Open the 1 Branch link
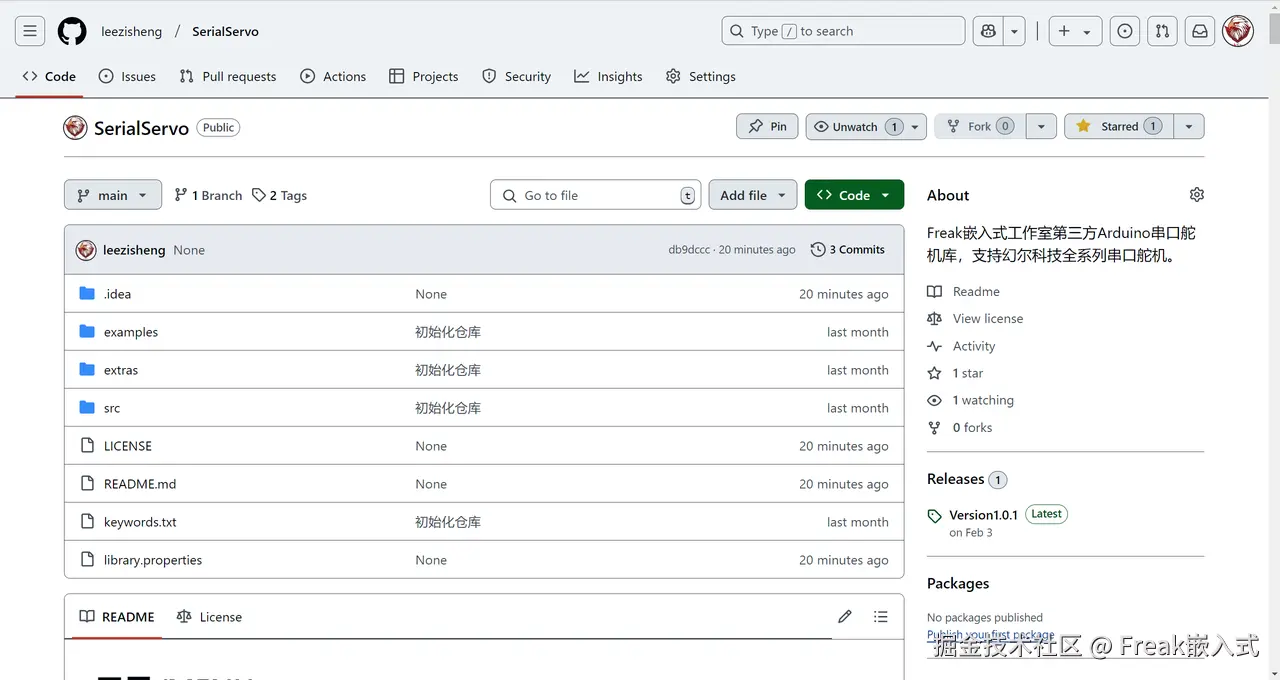Image resolution: width=1280 pixels, height=680 pixels. coord(208,195)
